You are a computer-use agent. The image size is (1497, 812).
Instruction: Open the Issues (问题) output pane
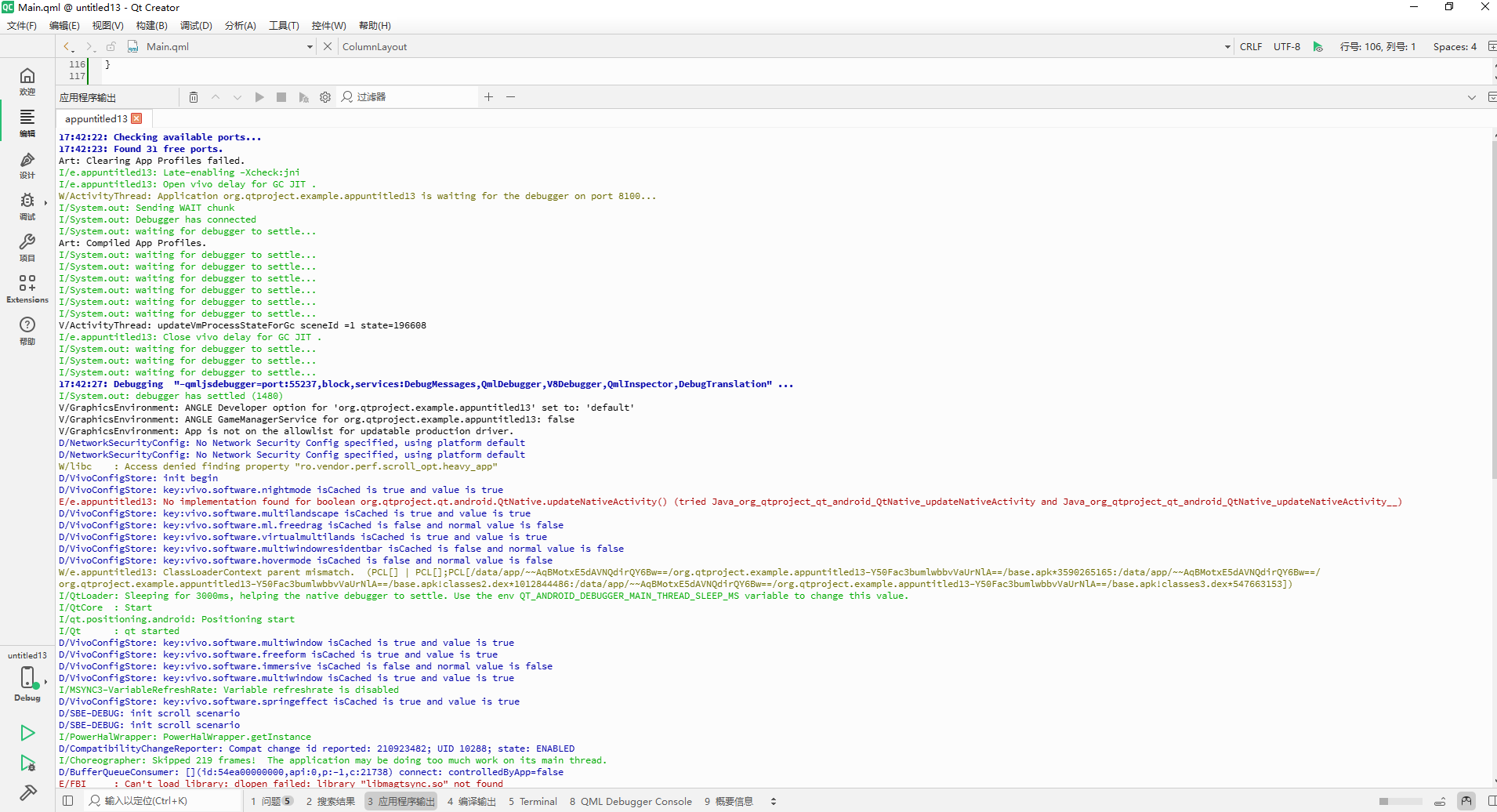click(x=272, y=801)
